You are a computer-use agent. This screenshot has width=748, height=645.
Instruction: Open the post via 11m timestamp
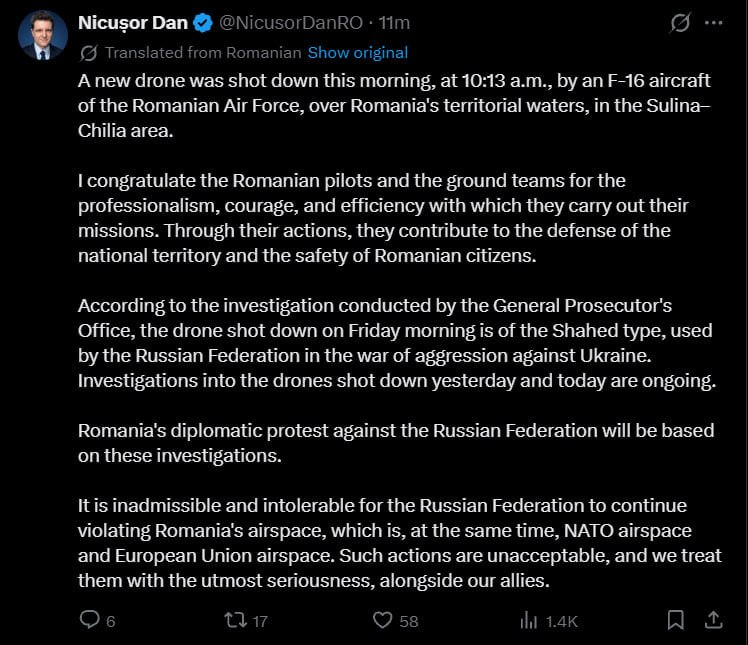tap(394, 23)
